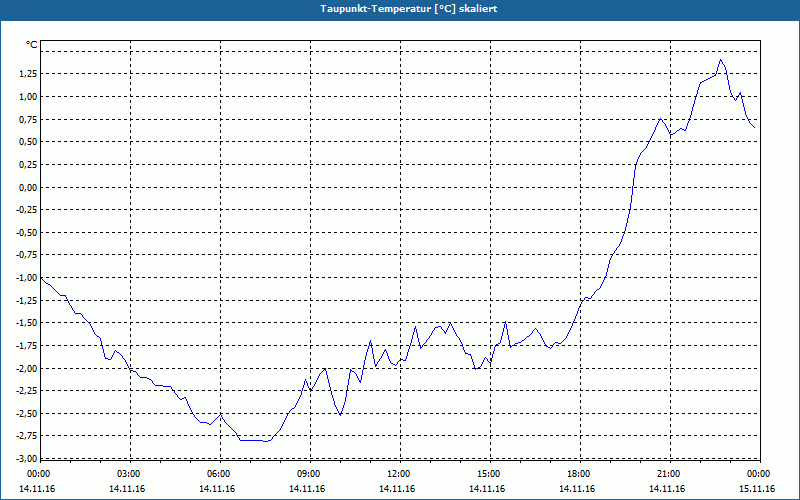Click the 0,50 y-axis label
The height and width of the screenshot is (500, 800).
point(28,142)
